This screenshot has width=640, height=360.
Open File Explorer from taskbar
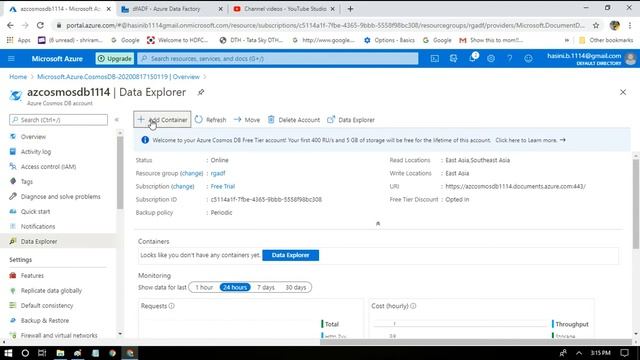(x=60, y=353)
